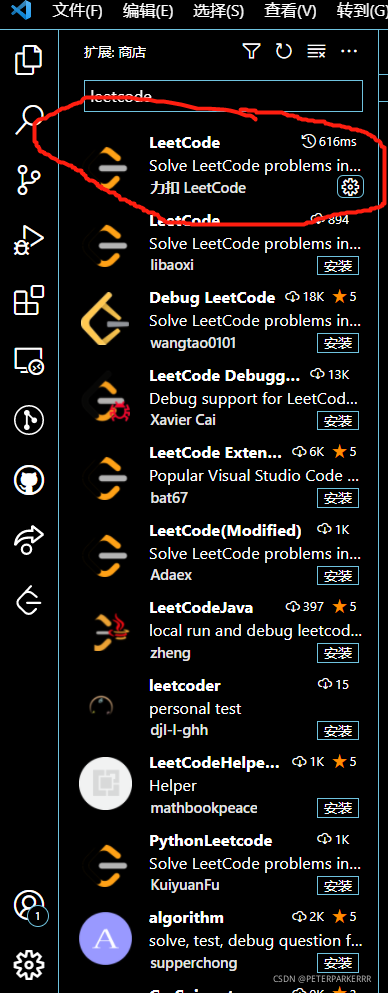388x993 pixels.
Task: Open the GitHub icon in activity bar
Action: [x=28, y=480]
